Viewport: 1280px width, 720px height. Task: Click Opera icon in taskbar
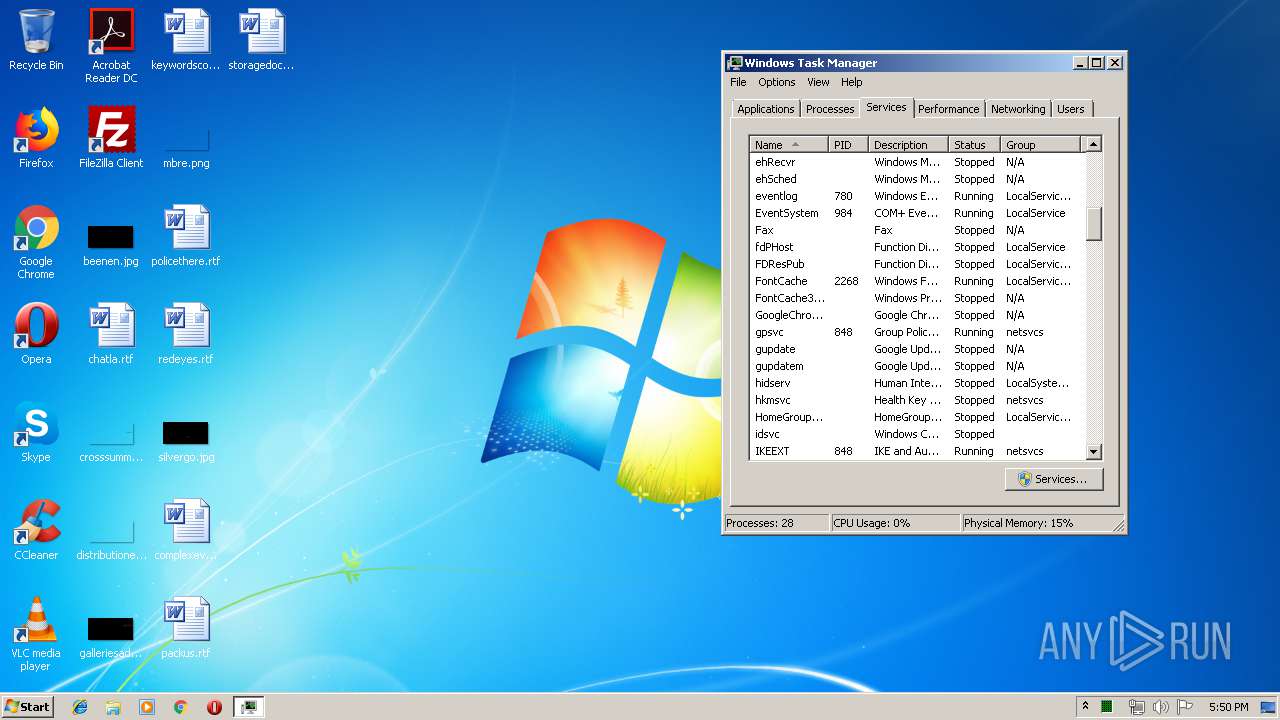click(x=214, y=707)
